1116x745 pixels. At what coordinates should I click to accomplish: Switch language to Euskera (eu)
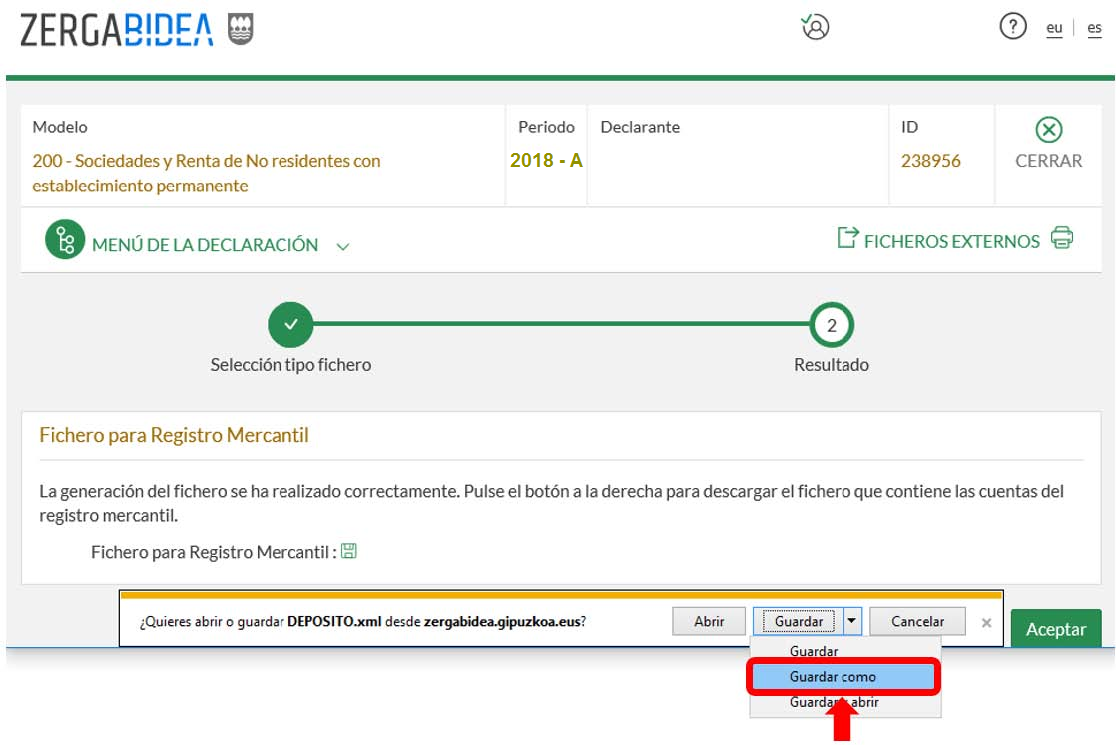pos(1054,29)
